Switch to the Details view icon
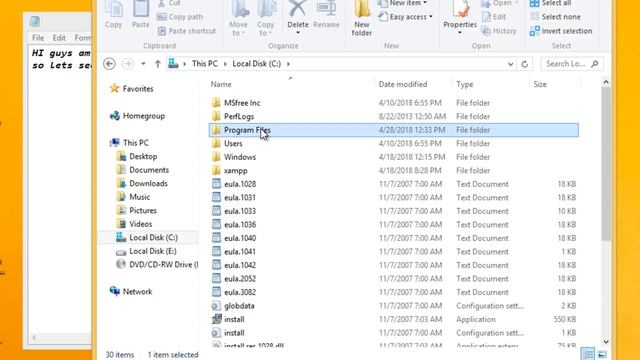The height and width of the screenshot is (360, 640). click(588, 354)
